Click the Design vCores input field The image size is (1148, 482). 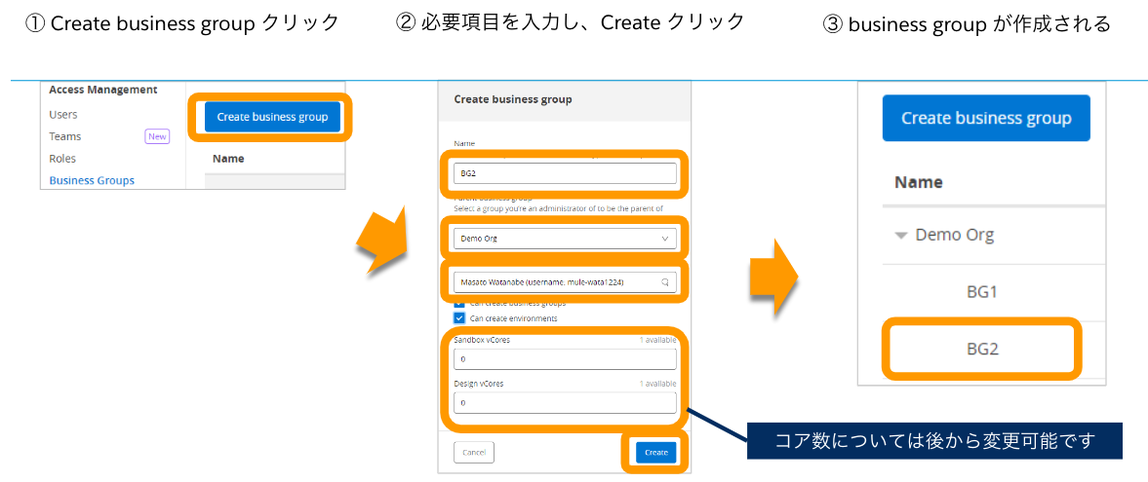click(564, 403)
